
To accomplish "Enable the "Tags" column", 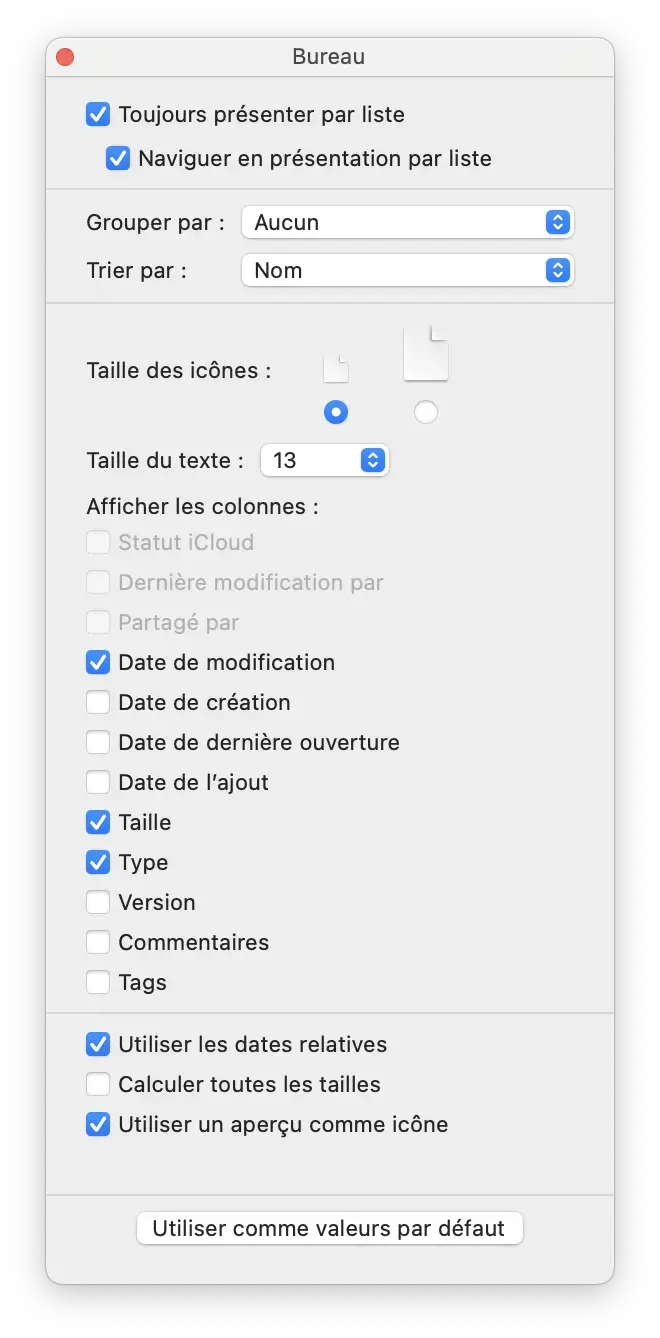I will (x=98, y=982).
